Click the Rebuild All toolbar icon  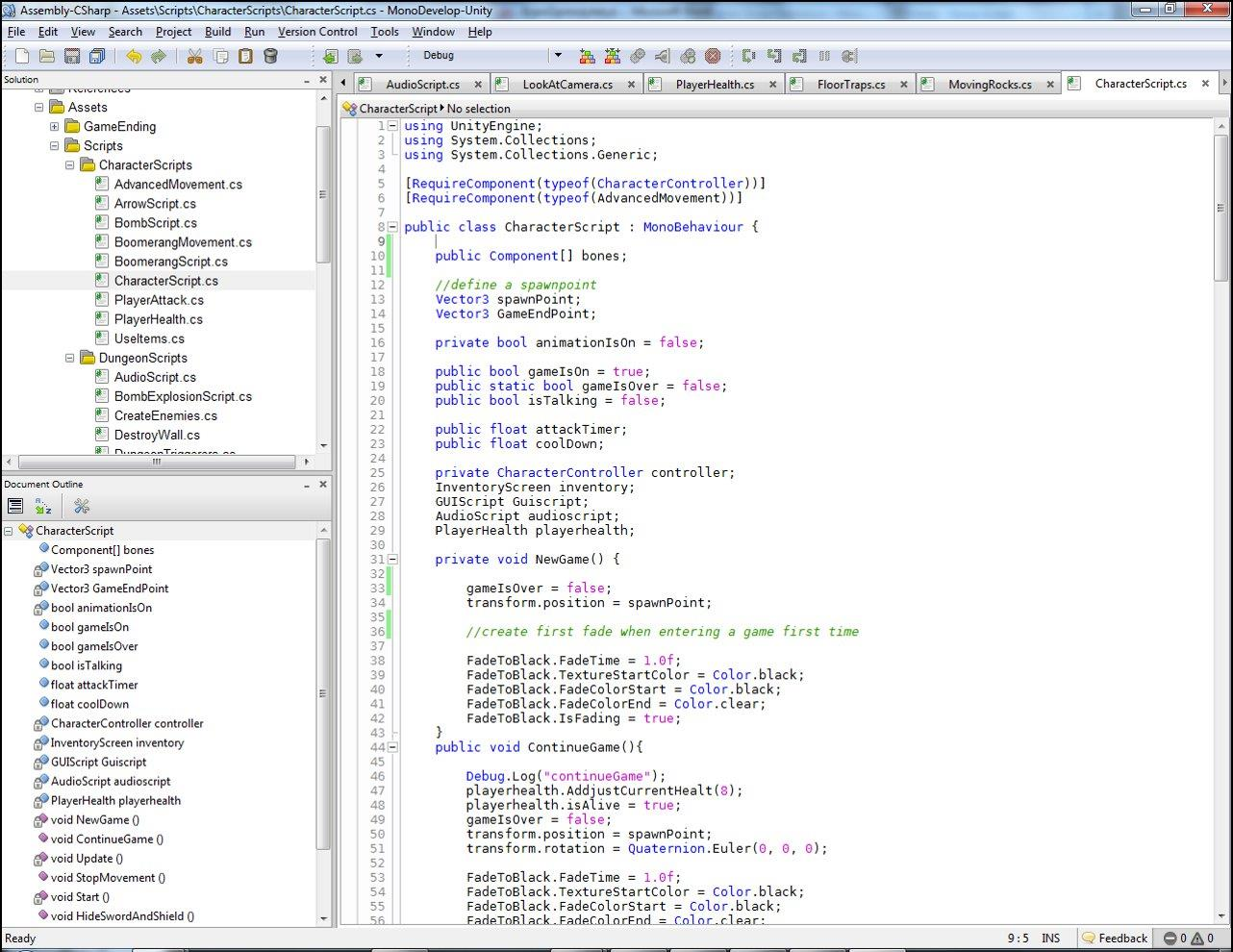coord(612,56)
